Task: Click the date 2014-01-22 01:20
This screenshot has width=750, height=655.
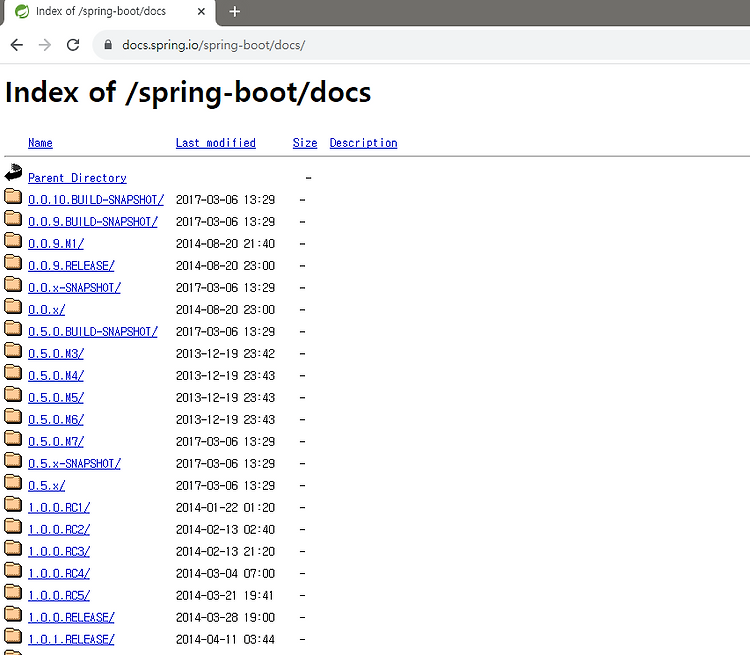Action: point(225,508)
